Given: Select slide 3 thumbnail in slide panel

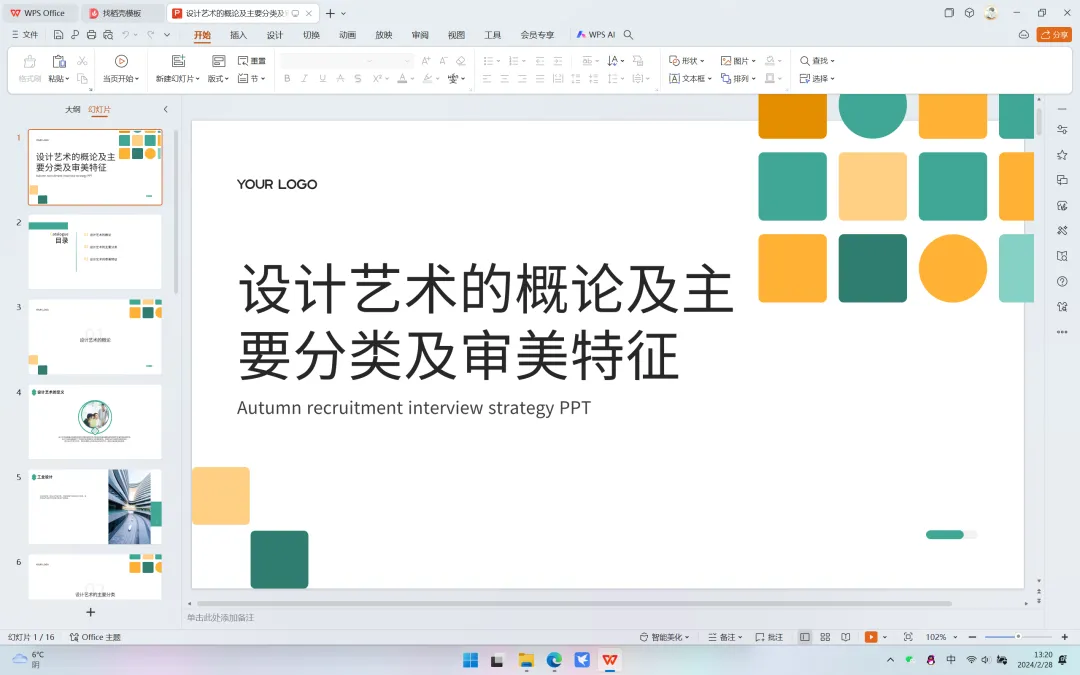Looking at the screenshot, I should [95, 337].
